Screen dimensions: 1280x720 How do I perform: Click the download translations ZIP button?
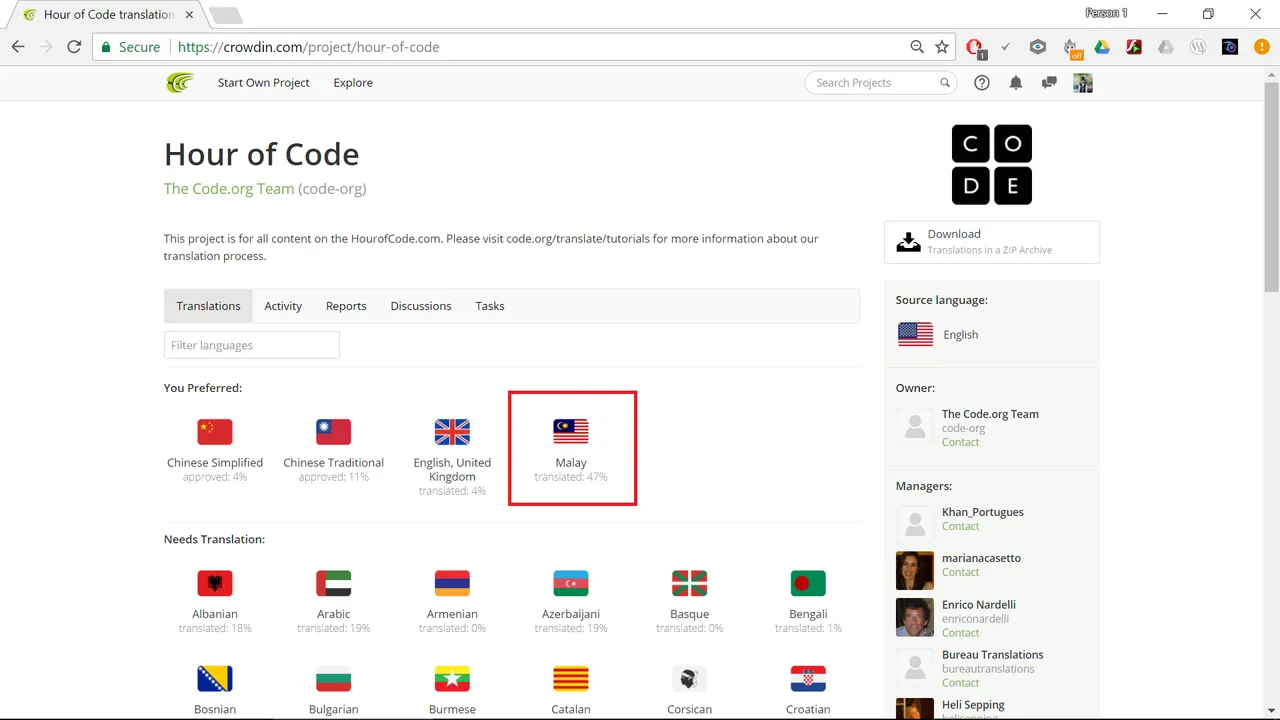coord(992,242)
